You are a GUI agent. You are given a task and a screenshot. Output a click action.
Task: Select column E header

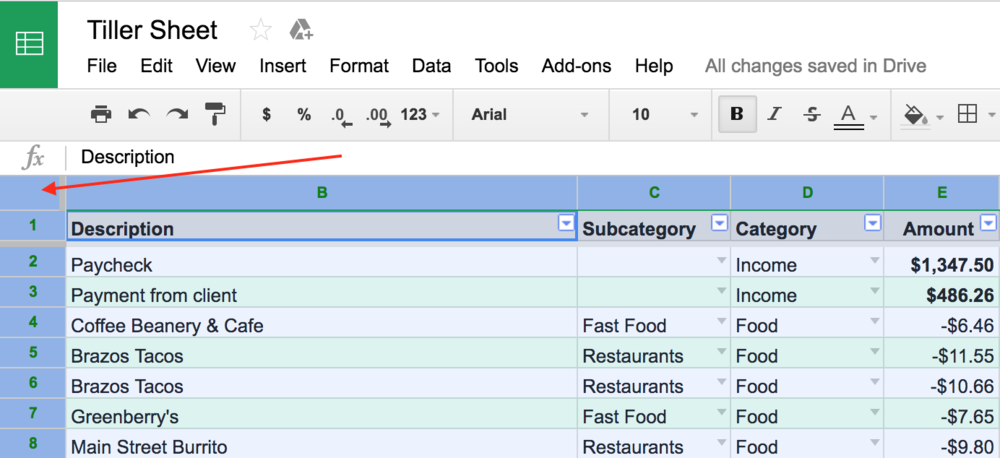pos(942,193)
